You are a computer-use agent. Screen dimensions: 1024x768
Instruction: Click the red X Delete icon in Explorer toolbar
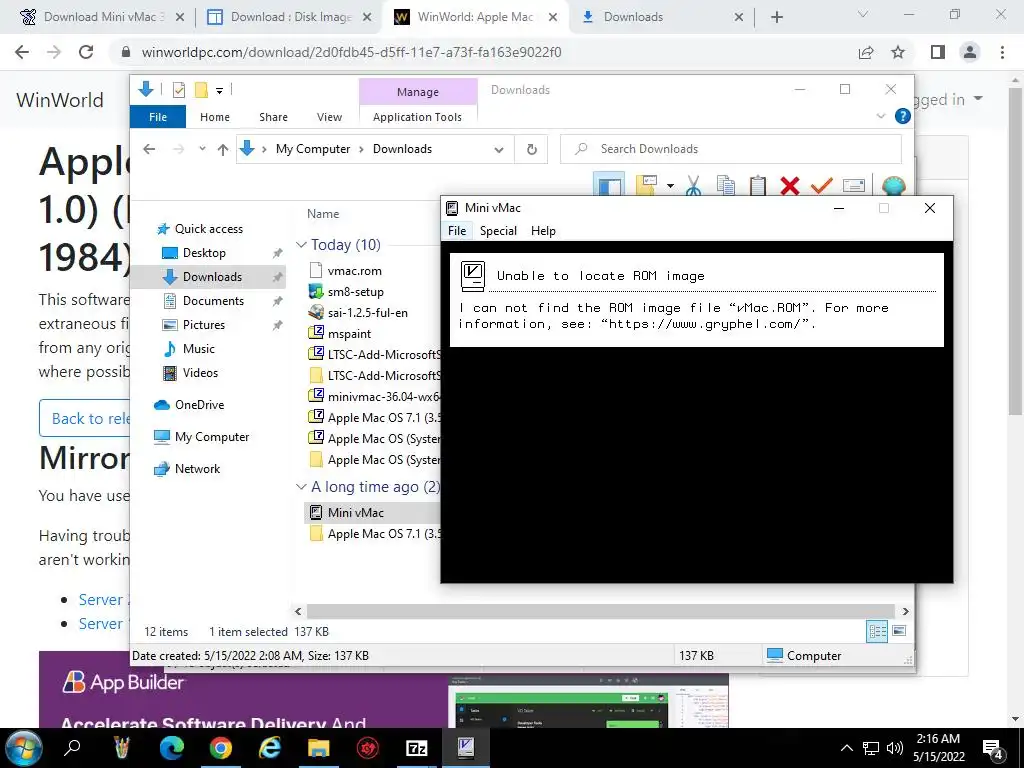[790, 185]
